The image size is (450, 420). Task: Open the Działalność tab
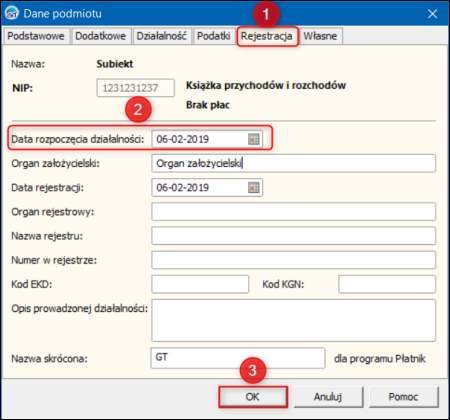point(162,36)
